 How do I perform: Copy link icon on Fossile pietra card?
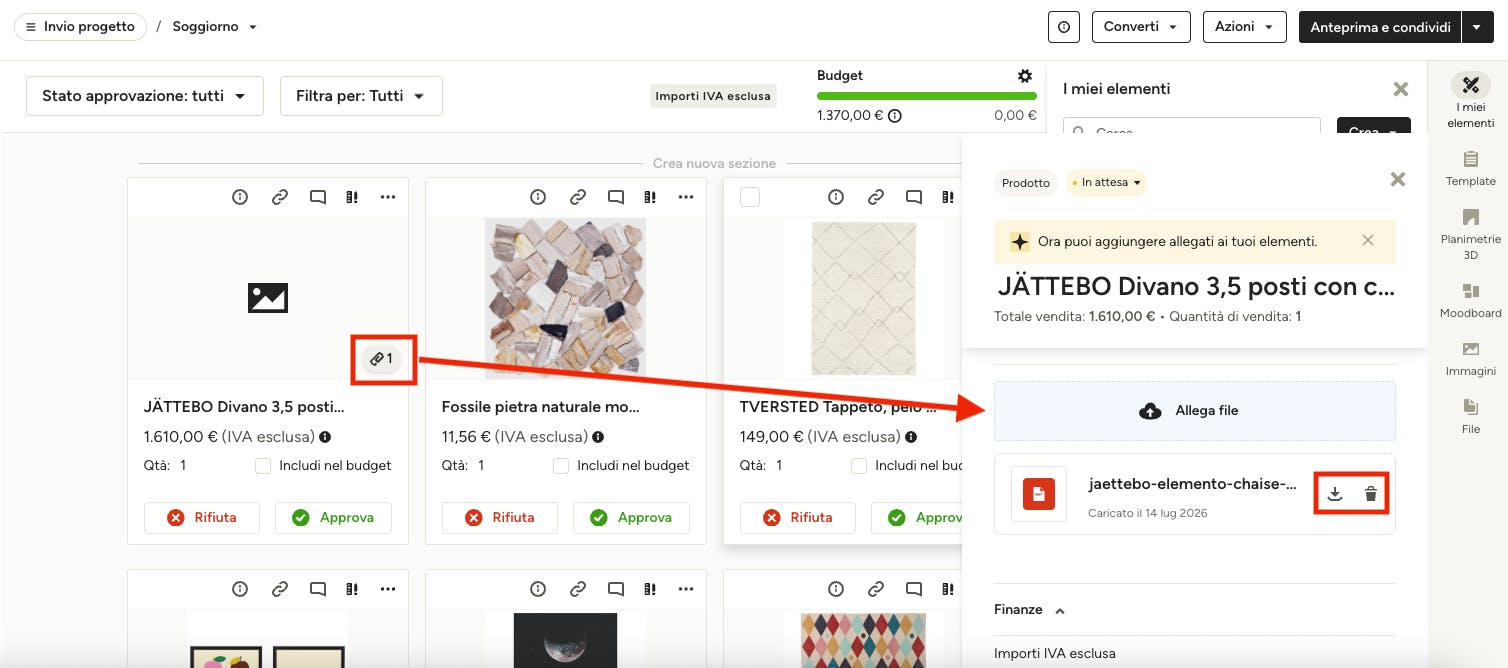[x=578, y=197]
